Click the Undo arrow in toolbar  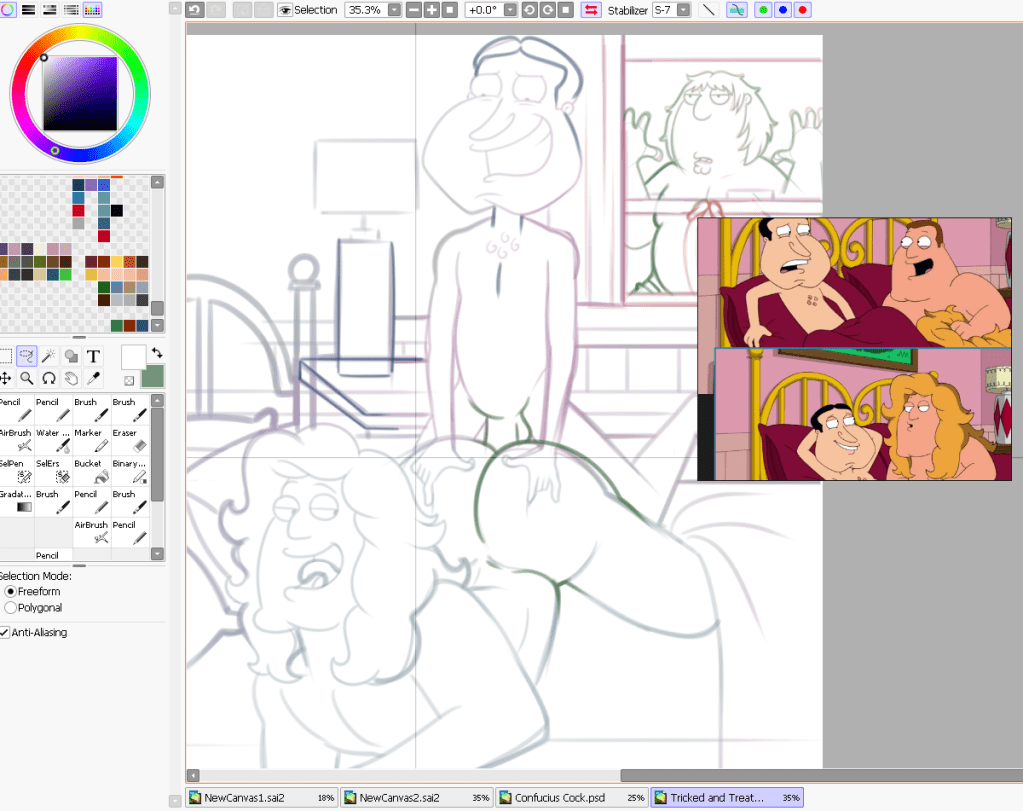(194, 9)
